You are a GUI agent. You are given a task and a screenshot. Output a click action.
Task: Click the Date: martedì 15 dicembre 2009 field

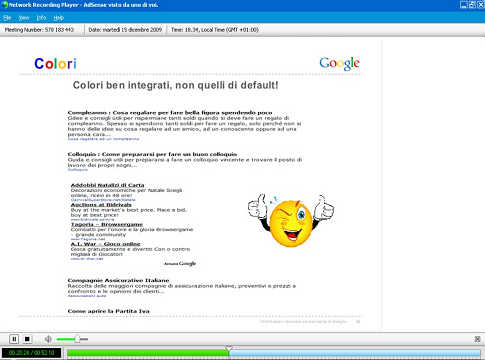tap(125, 30)
